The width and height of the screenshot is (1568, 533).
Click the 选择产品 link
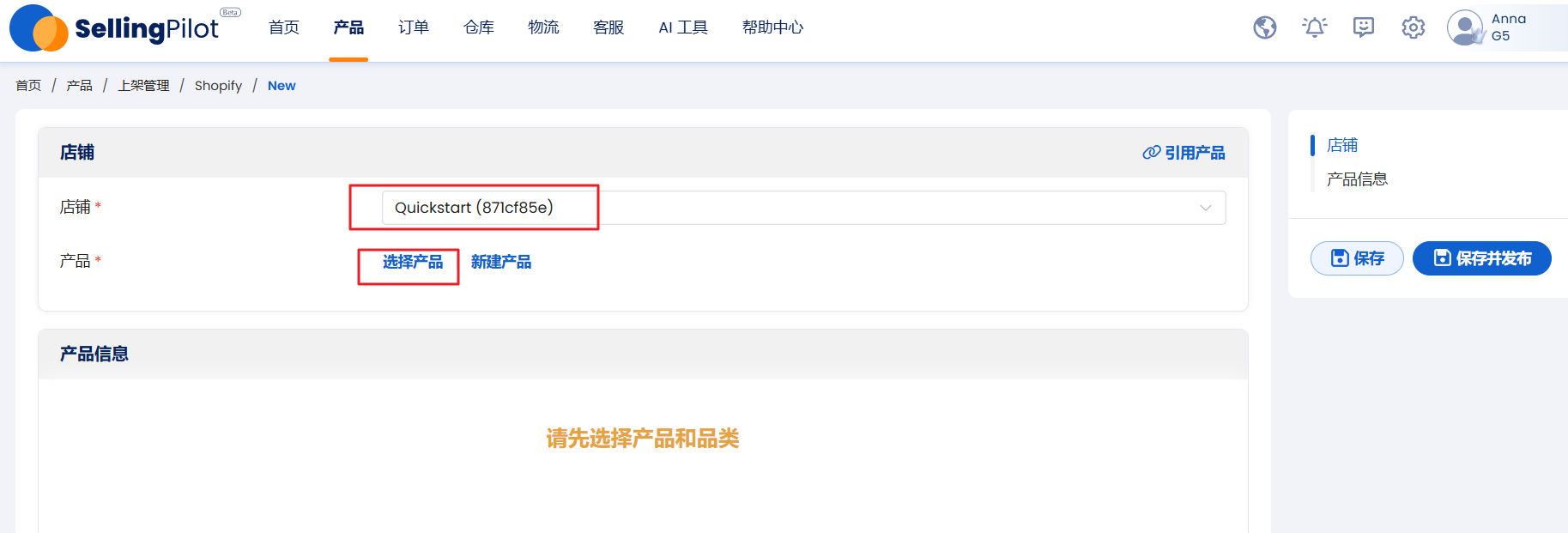click(x=413, y=262)
